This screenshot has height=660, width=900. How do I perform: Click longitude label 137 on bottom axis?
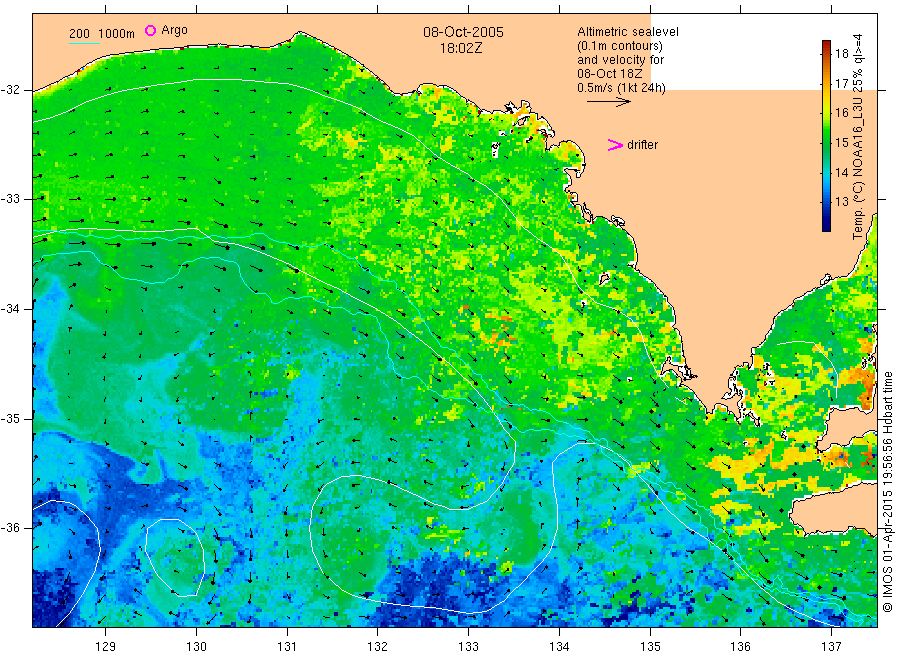[831, 647]
